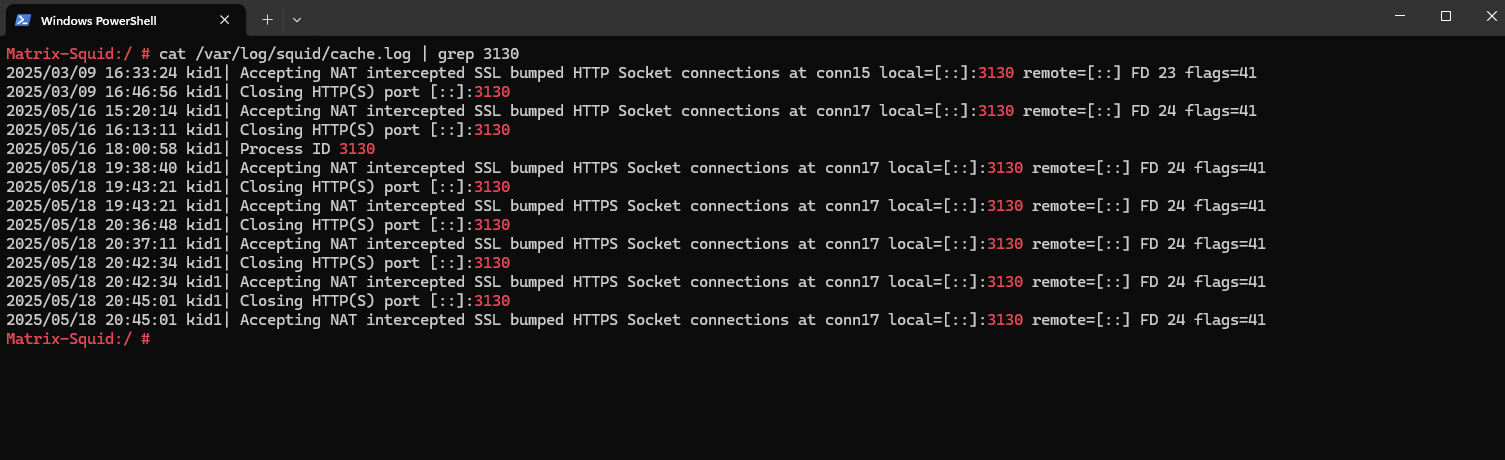Click the Process ID 3130 log line

pos(190,148)
